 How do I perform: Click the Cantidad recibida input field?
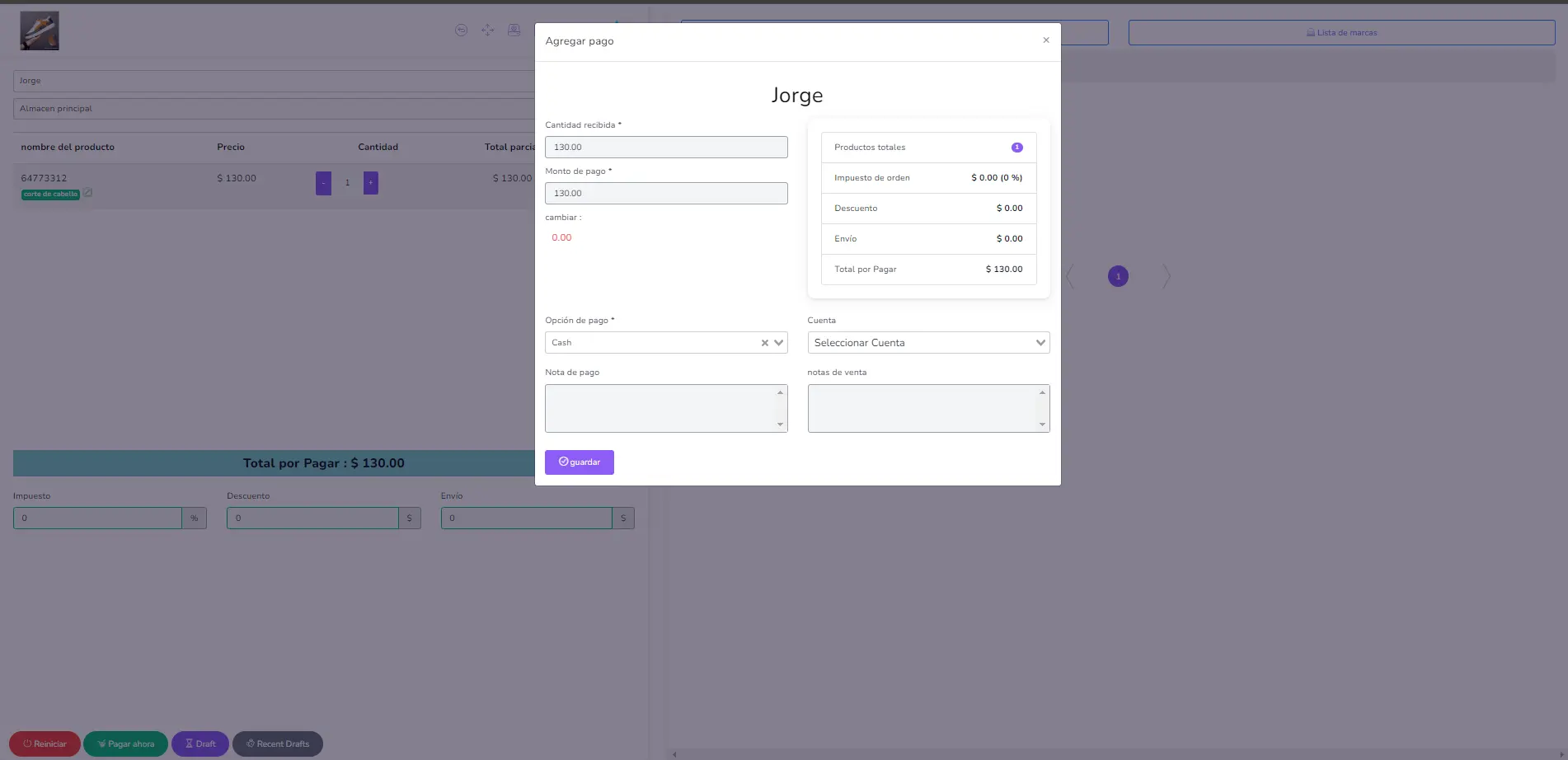coord(665,148)
